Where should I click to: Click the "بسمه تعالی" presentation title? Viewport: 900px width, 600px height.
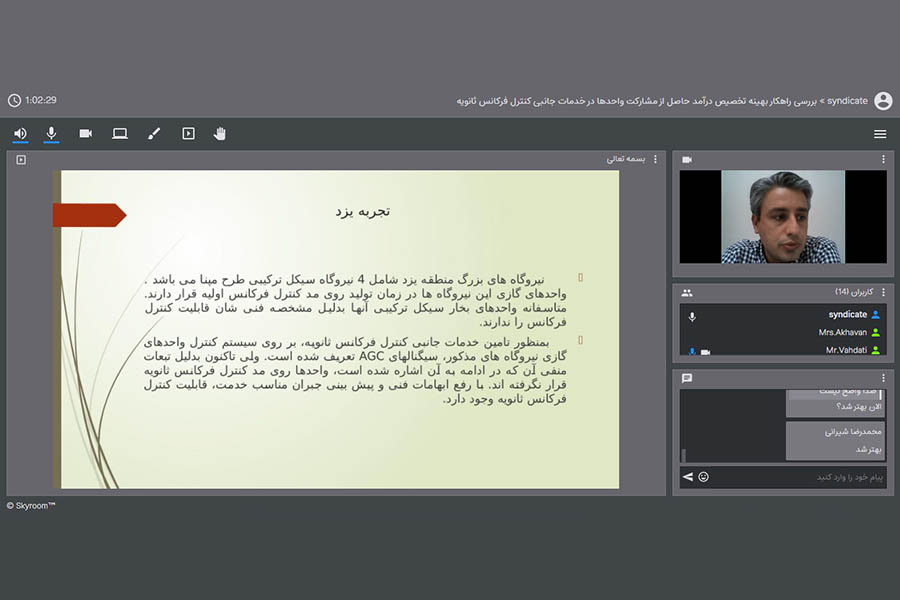626,159
